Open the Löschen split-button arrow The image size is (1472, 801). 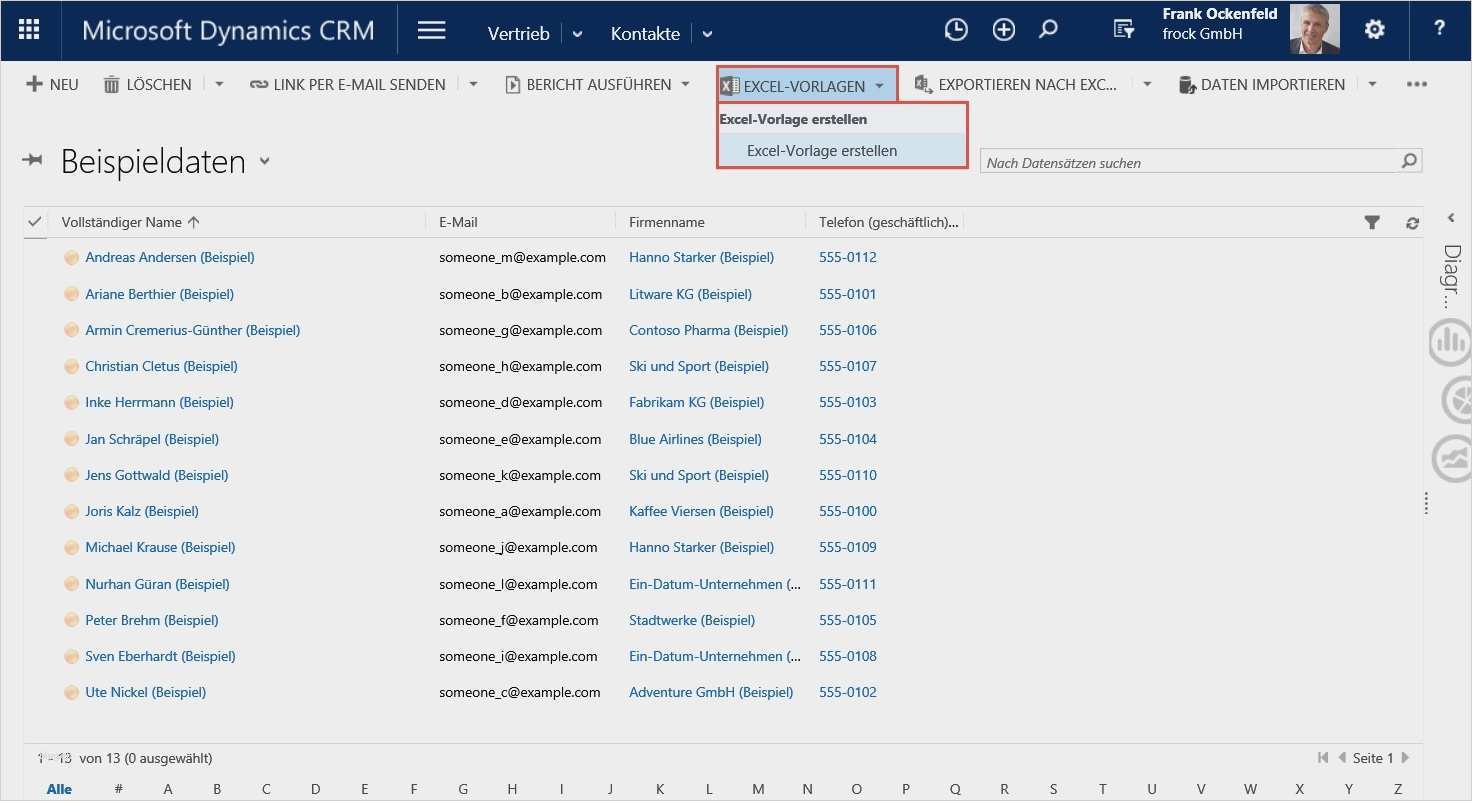[219, 84]
